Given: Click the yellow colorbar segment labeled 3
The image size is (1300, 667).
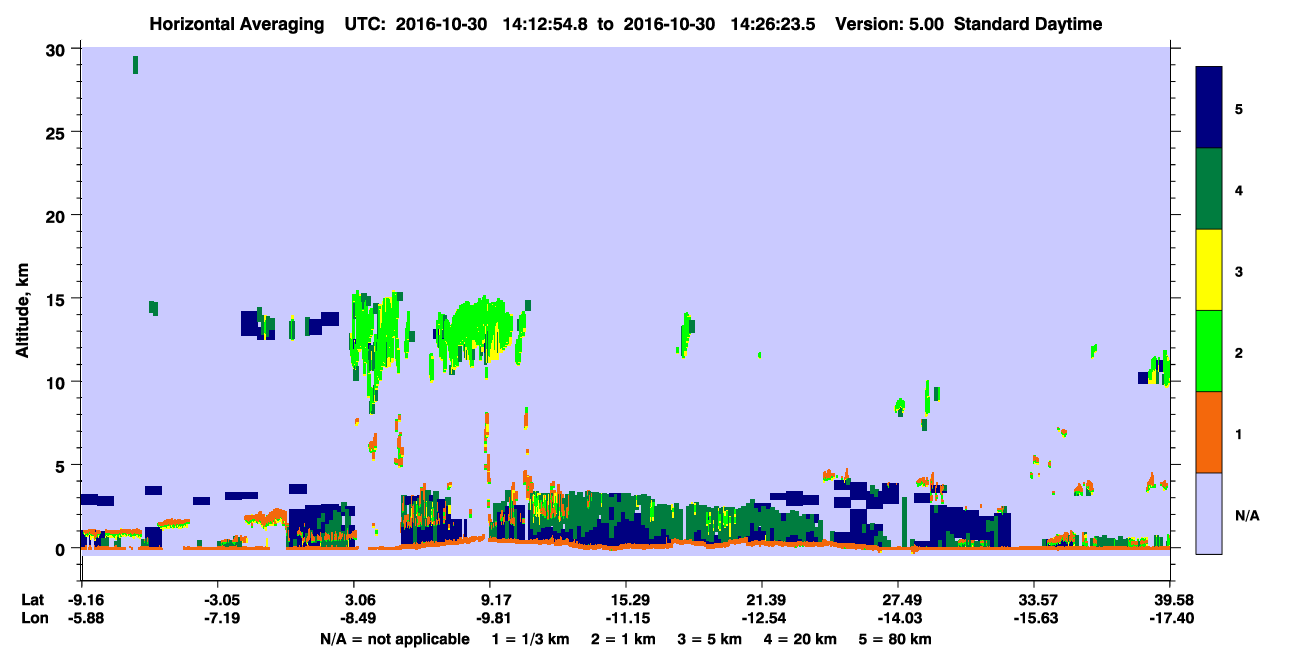Looking at the screenshot, I should click(x=1209, y=269).
